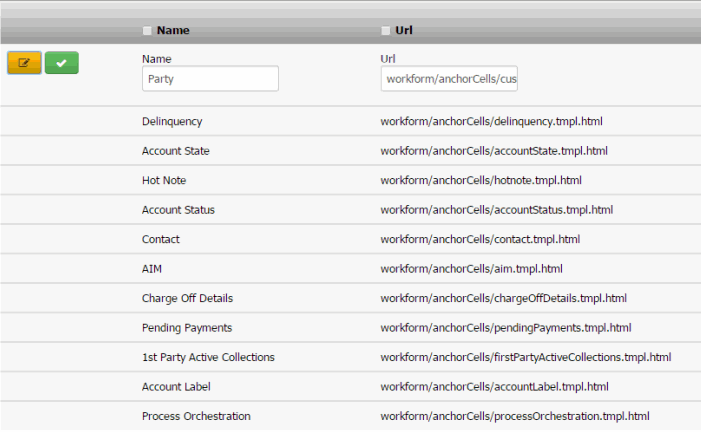Select the Pending Payments row name
The height and width of the screenshot is (432, 701).
click(187, 328)
